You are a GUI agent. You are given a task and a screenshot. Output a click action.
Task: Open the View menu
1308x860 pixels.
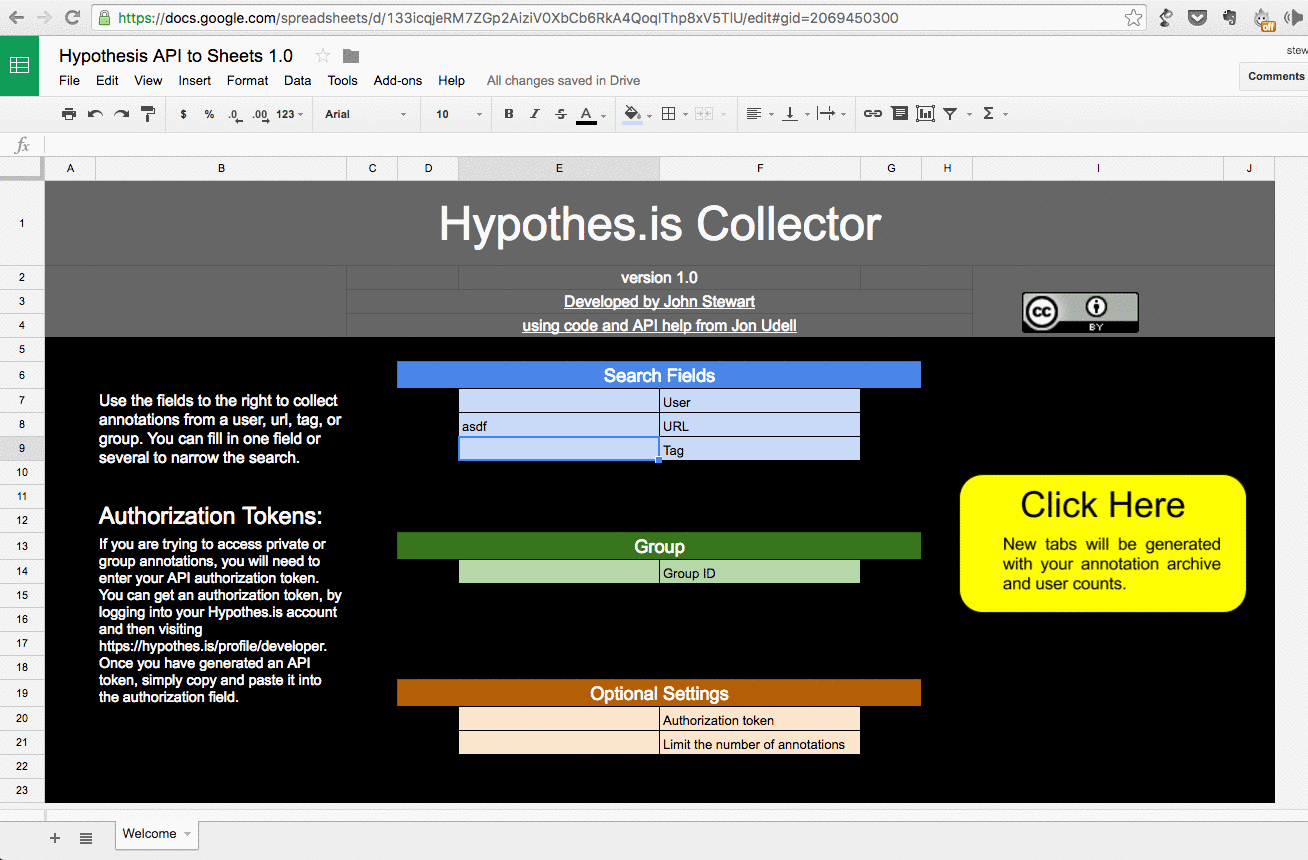148,80
